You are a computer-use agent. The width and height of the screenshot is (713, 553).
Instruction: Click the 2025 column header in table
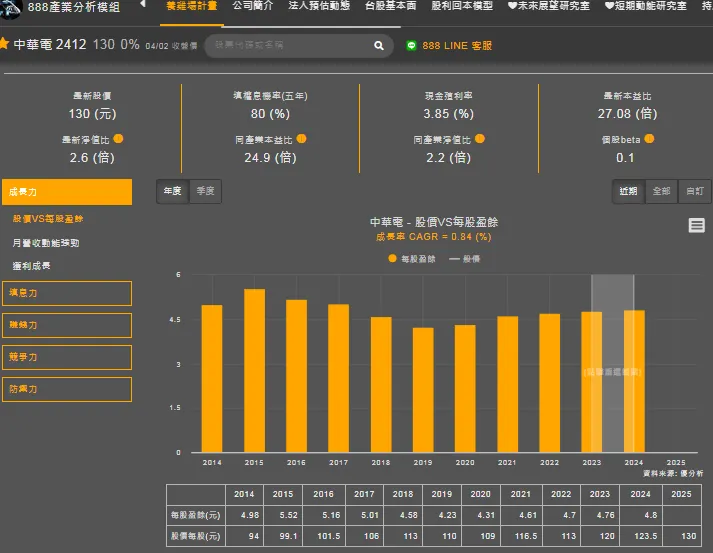(x=681, y=494)
